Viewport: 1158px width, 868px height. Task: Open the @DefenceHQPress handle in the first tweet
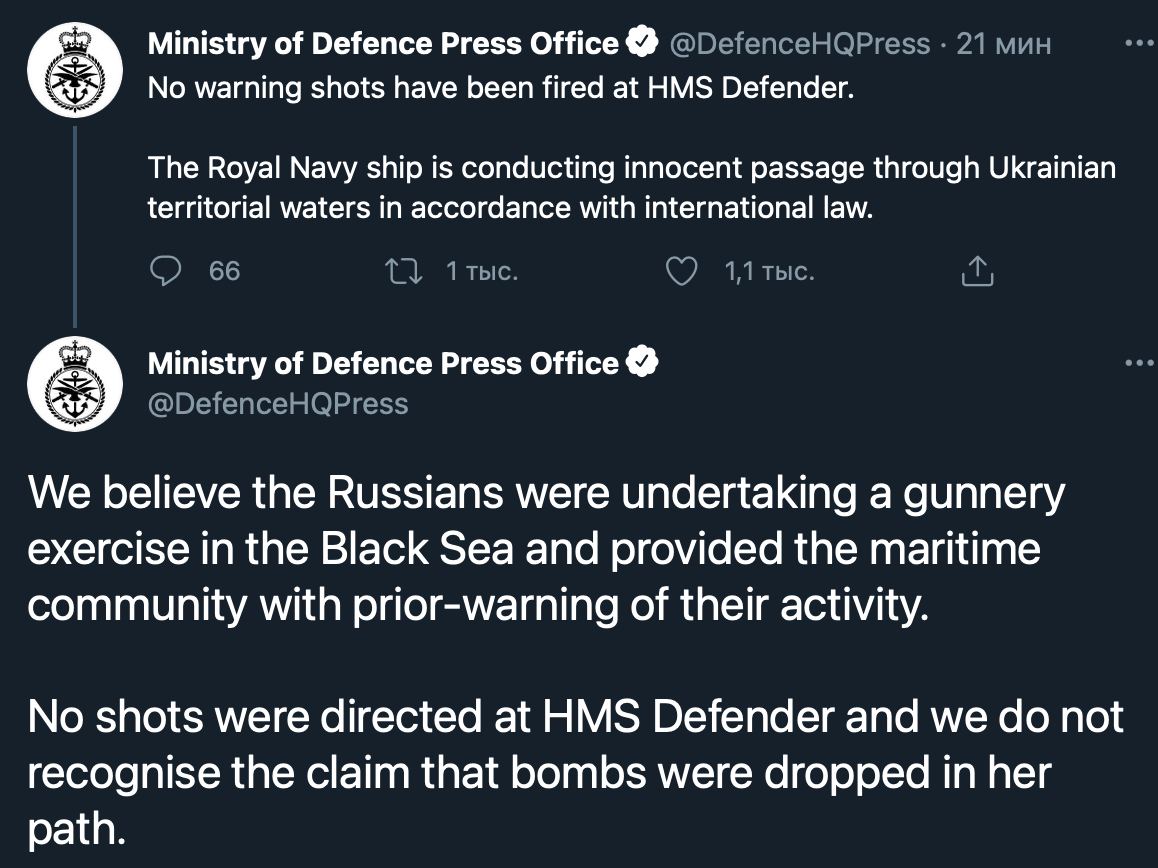tap(797, 44)
